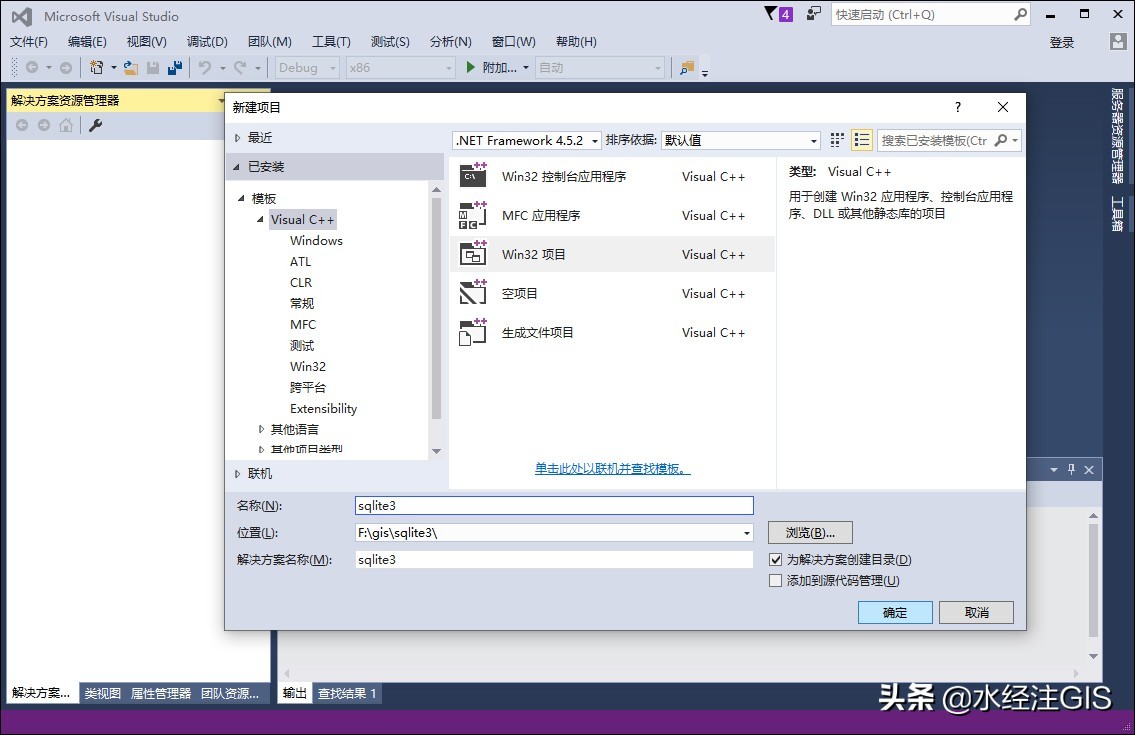1135x735 pixels.
Task: Open the 文件(F) menu
Action: [29, 42]
